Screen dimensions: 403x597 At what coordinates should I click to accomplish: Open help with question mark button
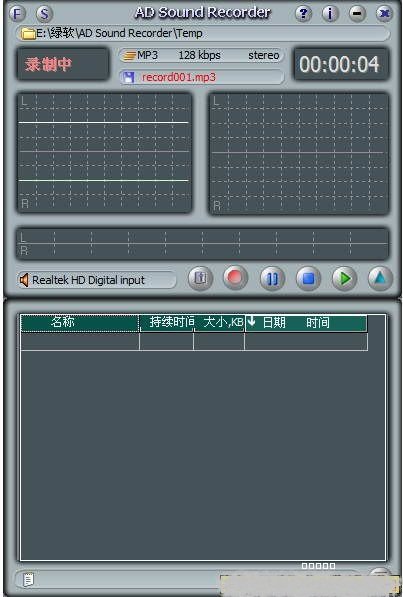click(303, 14)
